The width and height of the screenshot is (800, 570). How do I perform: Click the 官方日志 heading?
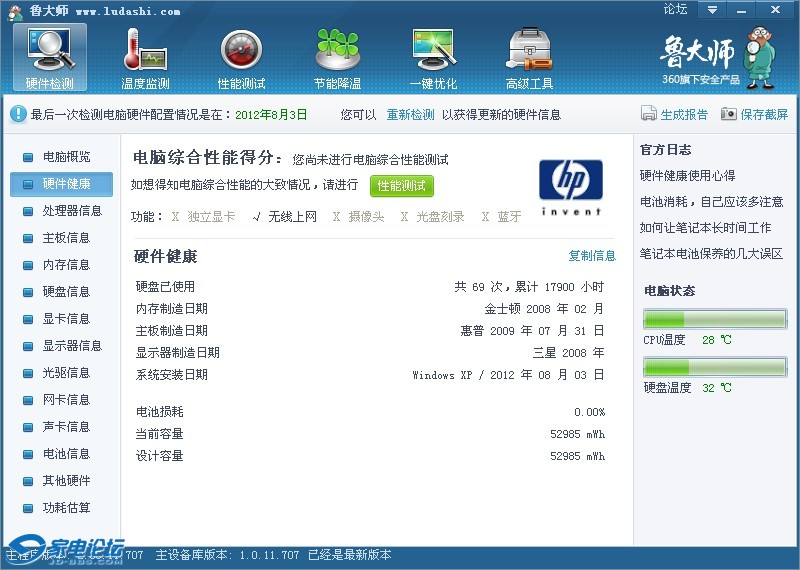[x=665, y=150]
